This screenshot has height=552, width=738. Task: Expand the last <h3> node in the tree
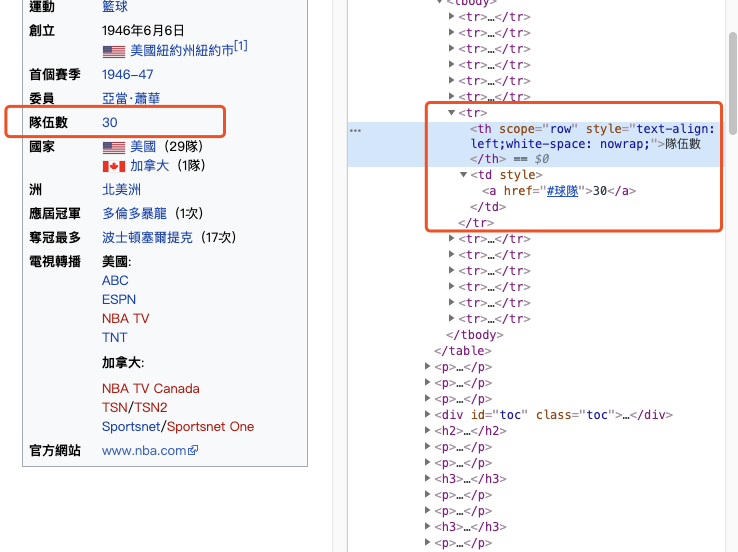tap(427, 526)
